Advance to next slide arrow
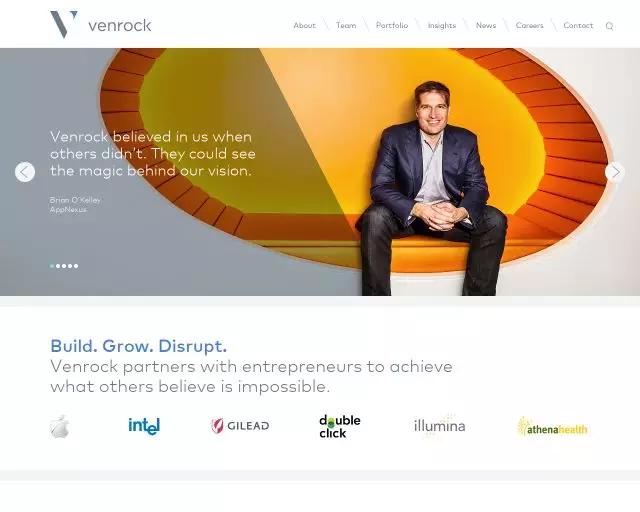The width and height of the screenshot is (640, 512). (615, 172)
